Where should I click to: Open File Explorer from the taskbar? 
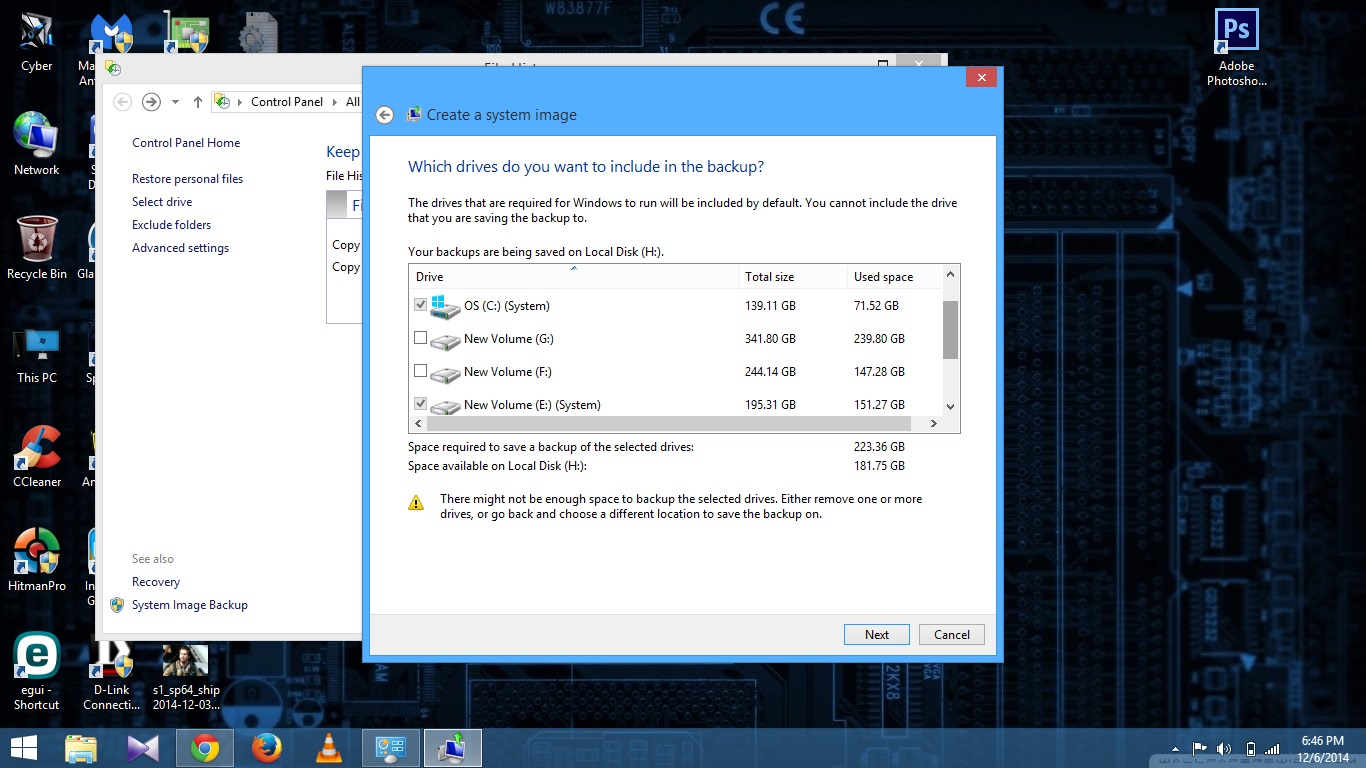pyautogui.click(x=80, y=748)
